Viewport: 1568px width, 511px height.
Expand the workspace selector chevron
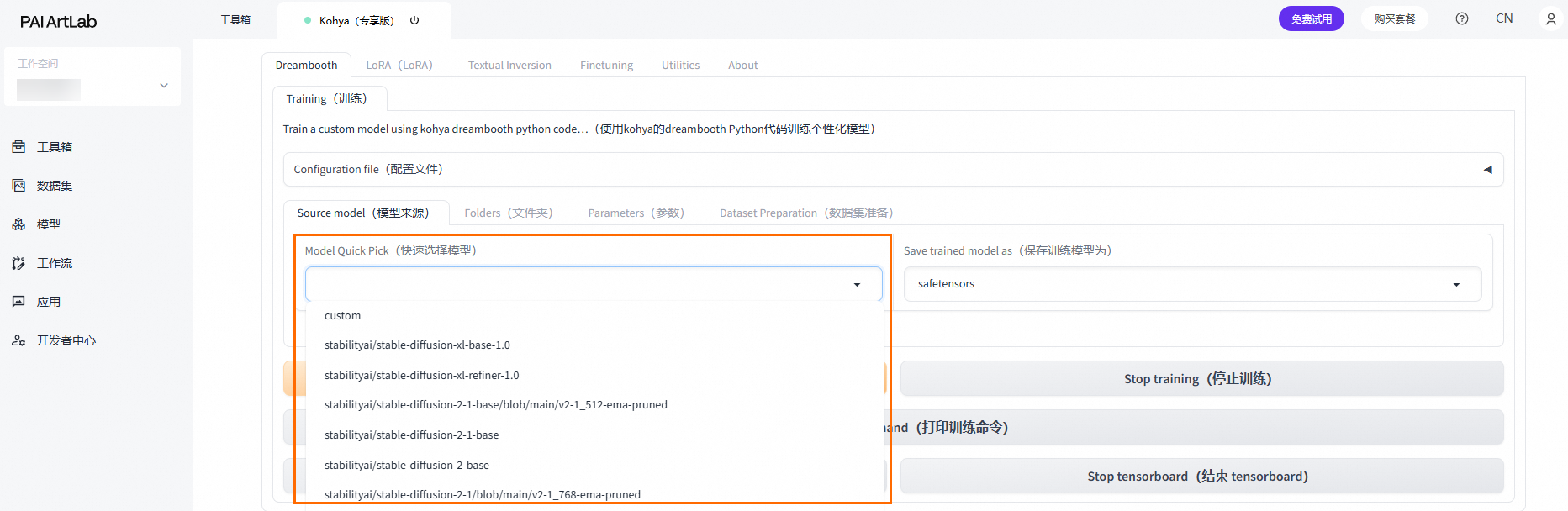[164, 86]
